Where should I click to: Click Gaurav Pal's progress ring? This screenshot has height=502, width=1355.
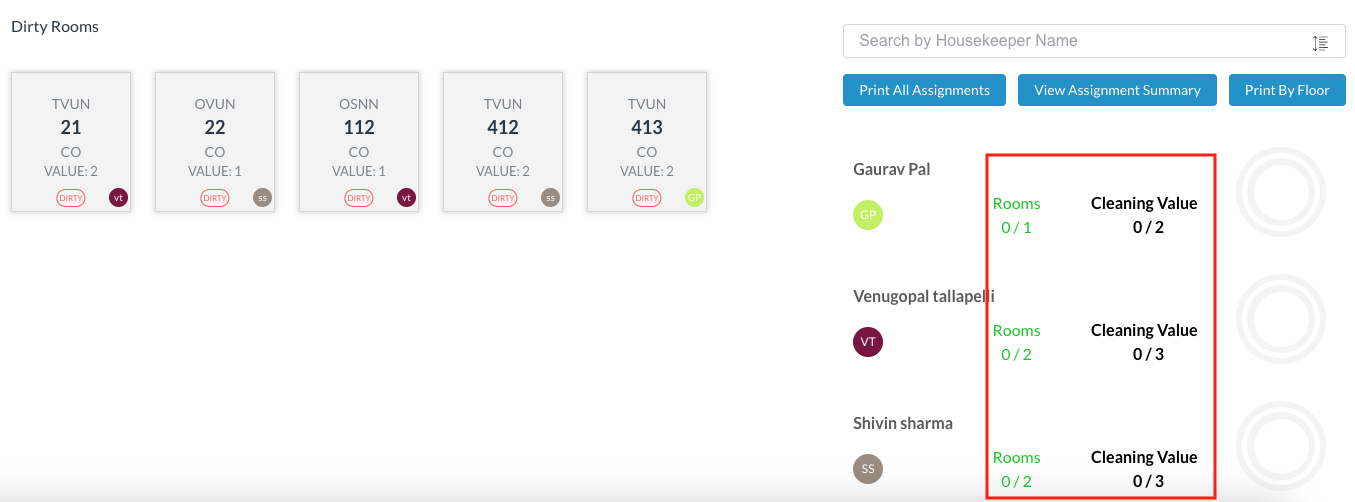click(1281, 192)
